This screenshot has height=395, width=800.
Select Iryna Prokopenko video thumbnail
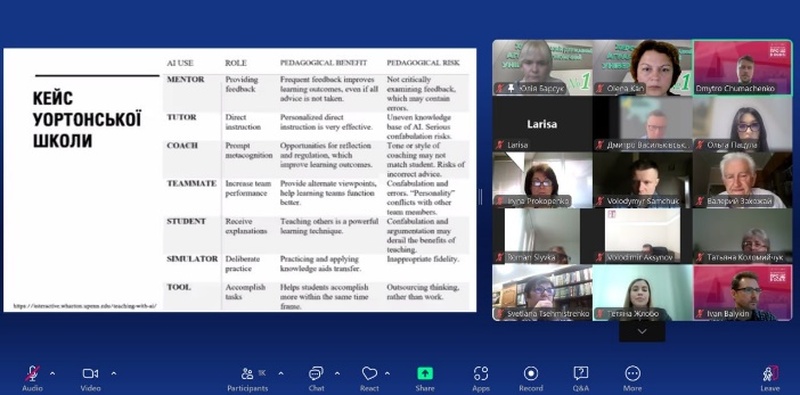click(542, 180)
